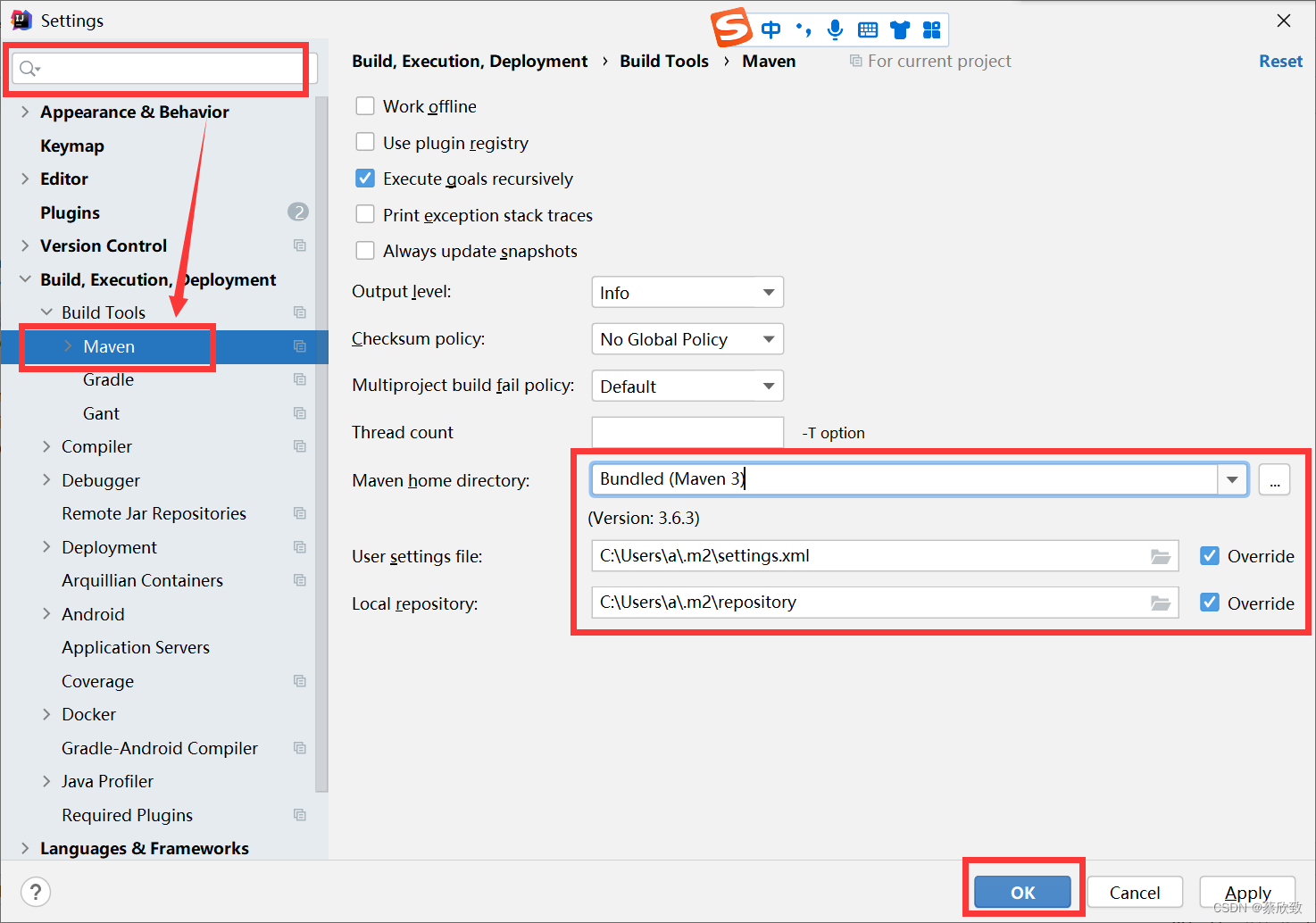Image resolution: width=1316 pixels, height=923 pixels.
Task: Browse folder icon for Local repository
Action: (1161, 603)
